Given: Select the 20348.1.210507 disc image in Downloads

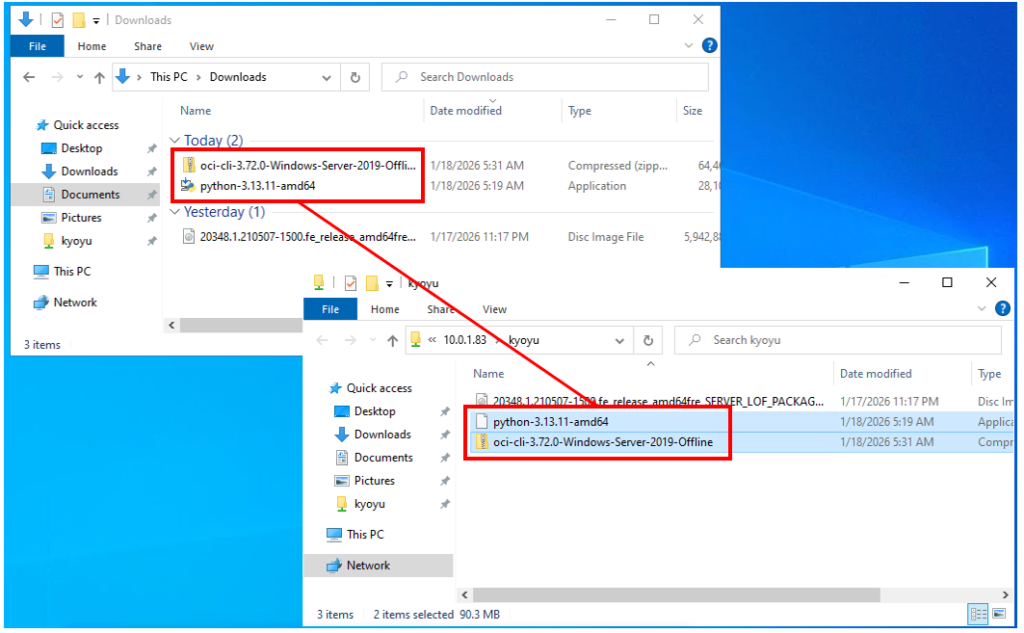Looking at the screenshot, I should 300,238.
